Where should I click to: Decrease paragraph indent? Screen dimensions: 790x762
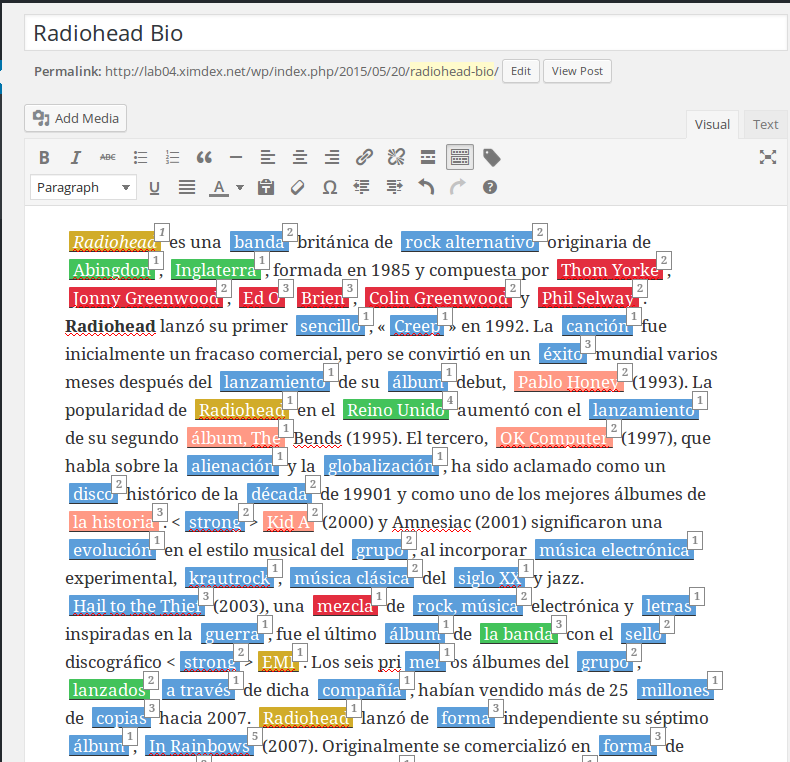point(362,187)
